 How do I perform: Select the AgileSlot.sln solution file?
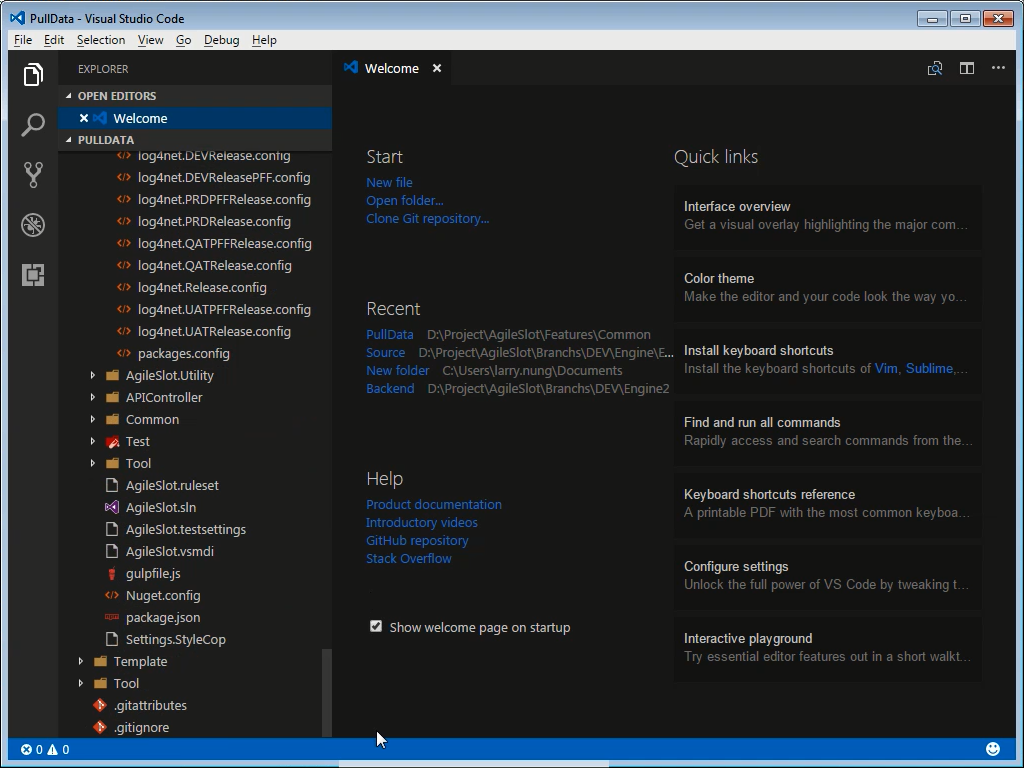(161, 507)
